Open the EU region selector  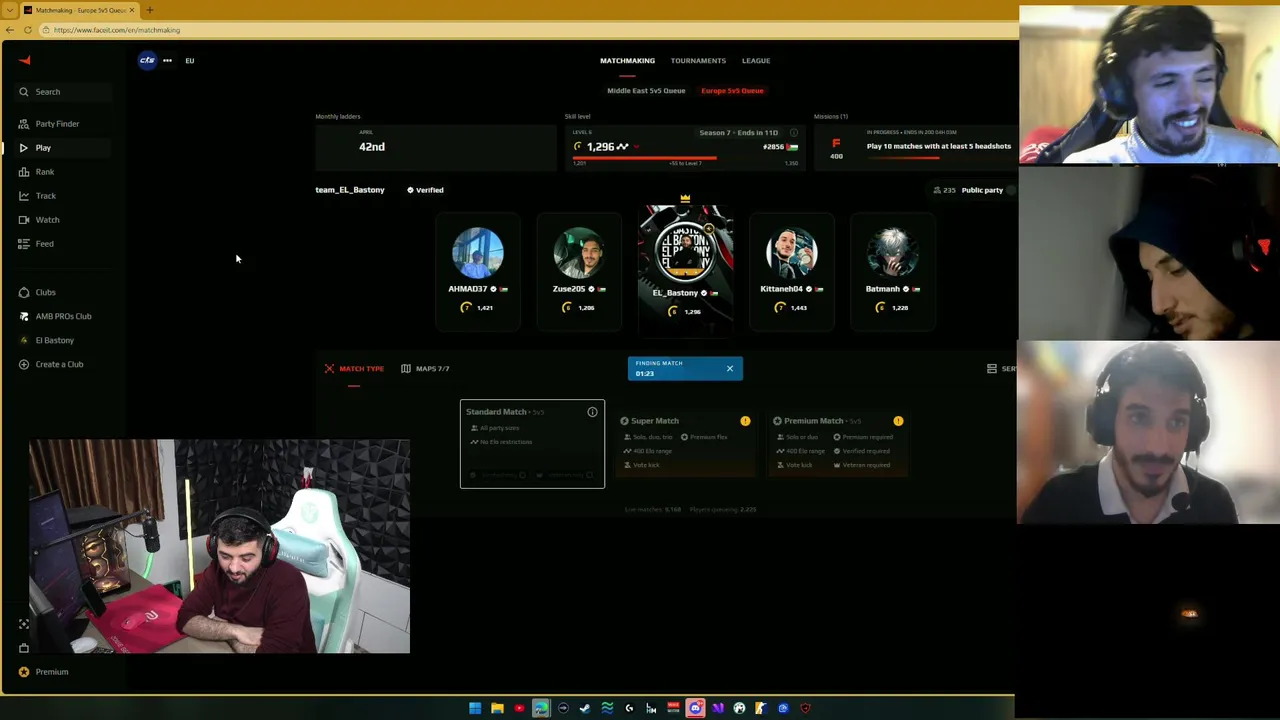tap(189, 61)
